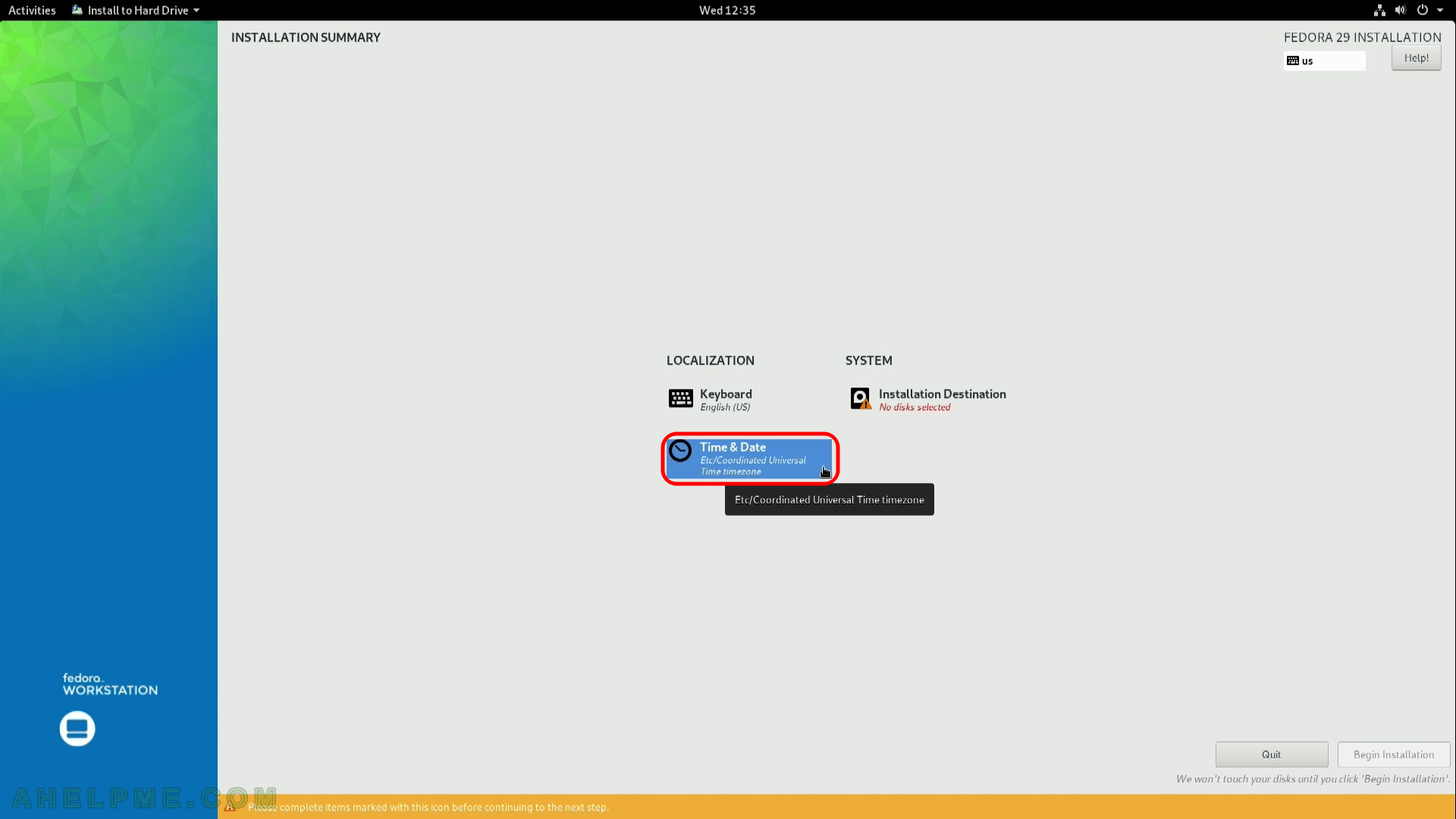Click the 'We won't touch your disks' note
Image resolution: width=1456 pixels, height=819 pixels.
coord(1313,779)
